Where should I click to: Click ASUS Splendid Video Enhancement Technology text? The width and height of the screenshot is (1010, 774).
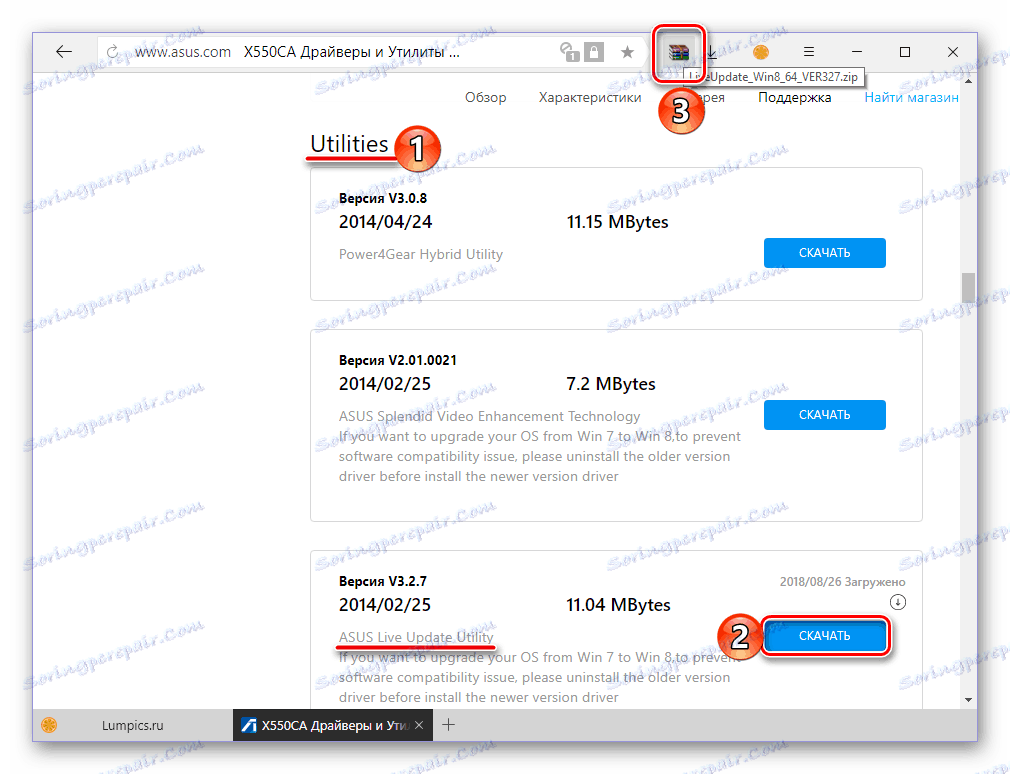click(x=490, y=417)
